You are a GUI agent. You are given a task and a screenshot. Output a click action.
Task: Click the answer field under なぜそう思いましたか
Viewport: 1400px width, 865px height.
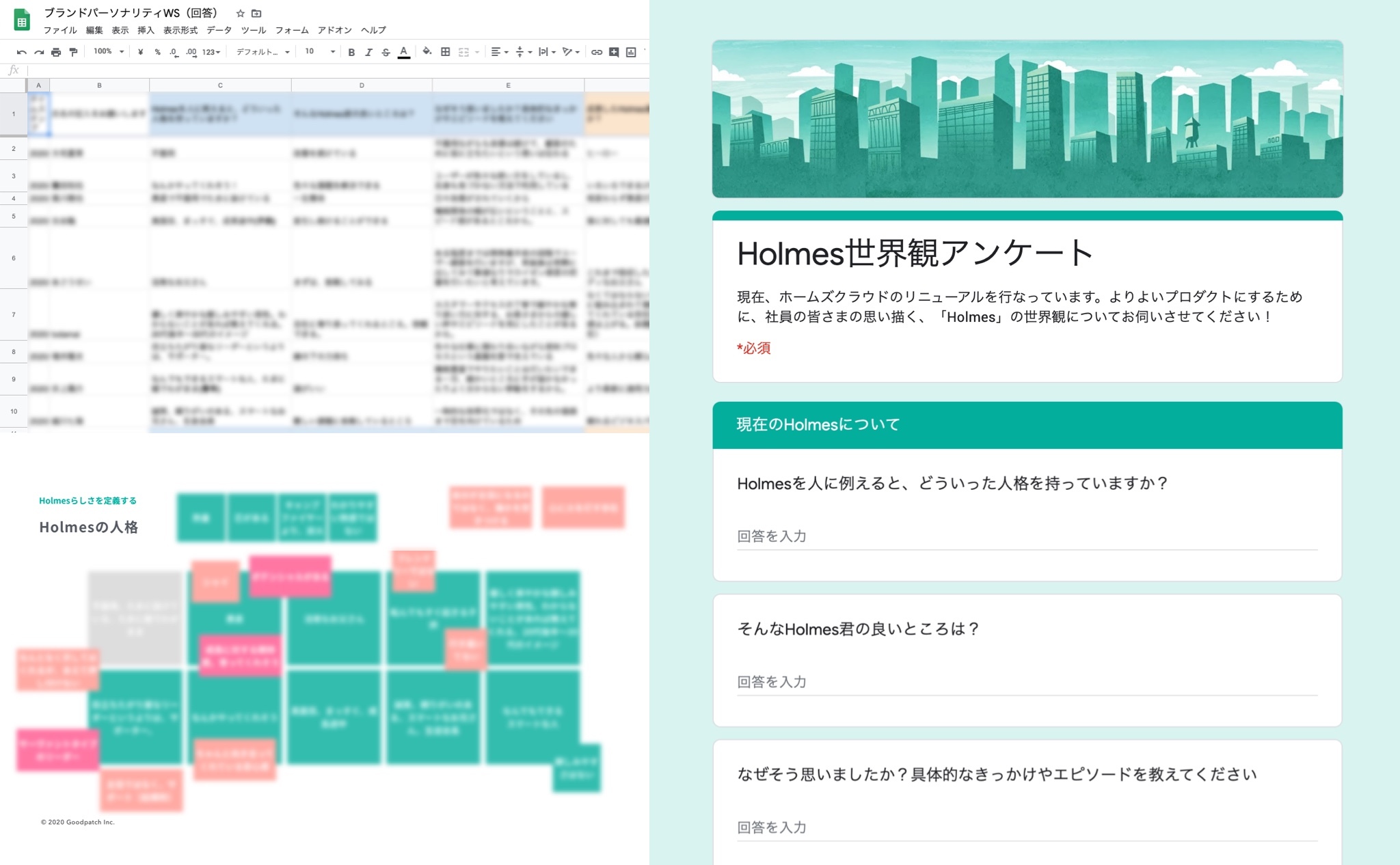(x=1027, y=827)
